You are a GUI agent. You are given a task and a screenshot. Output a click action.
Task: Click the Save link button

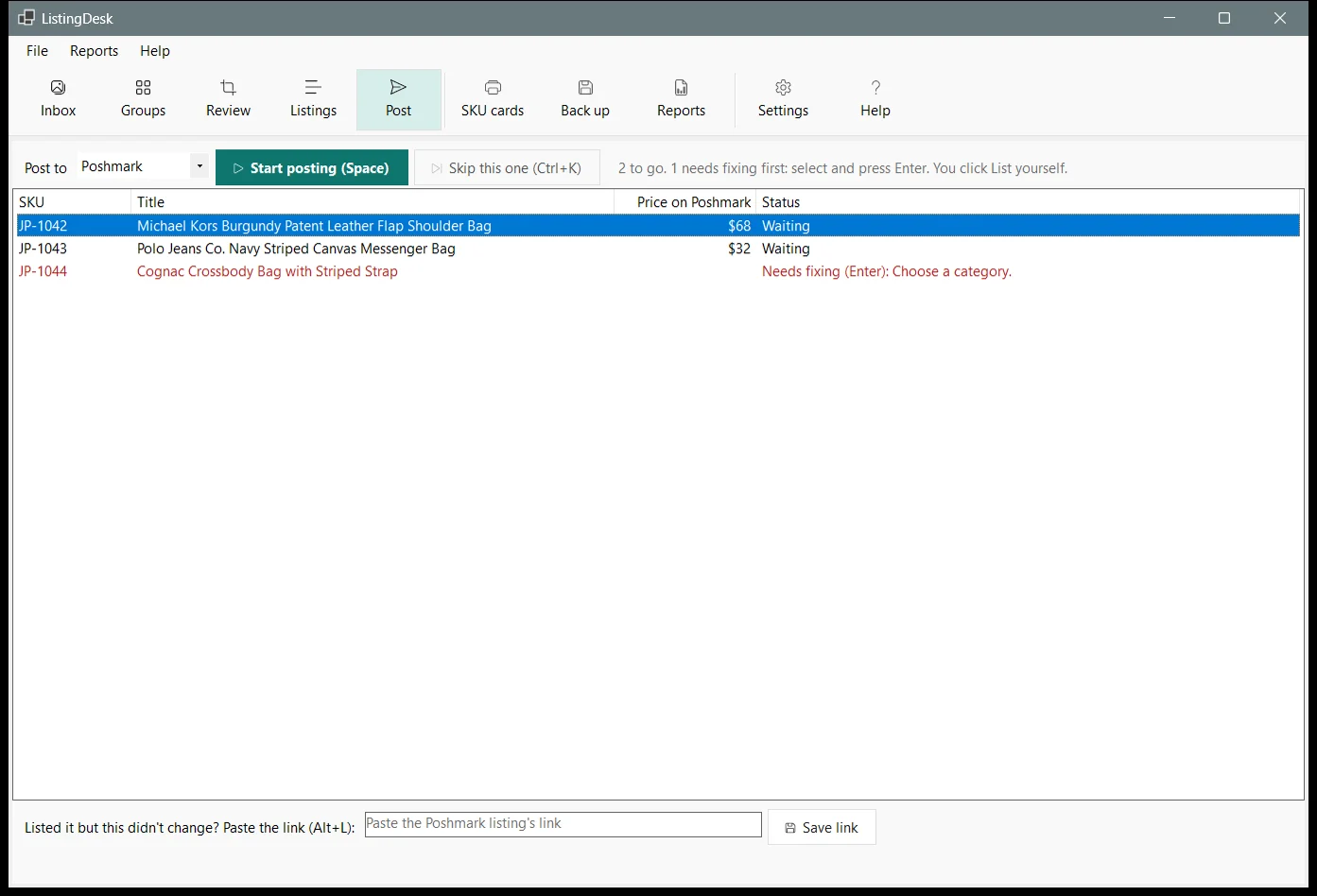click(x=822, y=827)
